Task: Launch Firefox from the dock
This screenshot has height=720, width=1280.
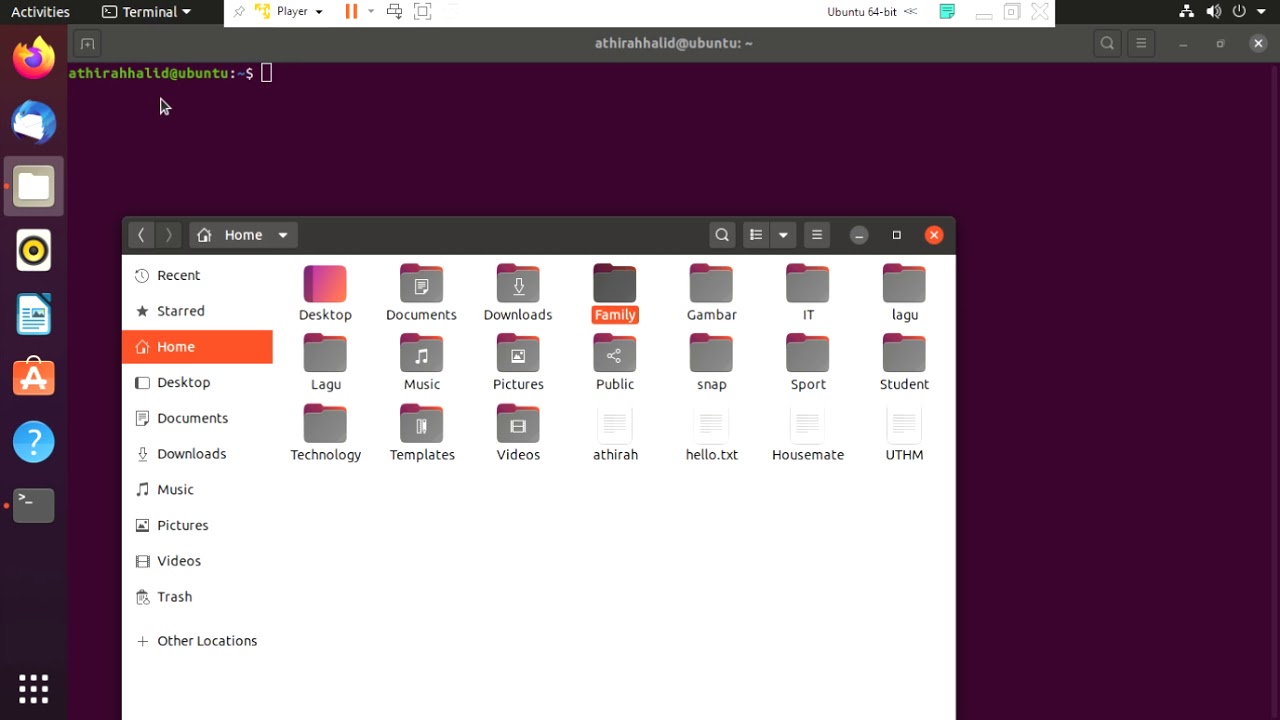Action: click(x=34, y=59)
